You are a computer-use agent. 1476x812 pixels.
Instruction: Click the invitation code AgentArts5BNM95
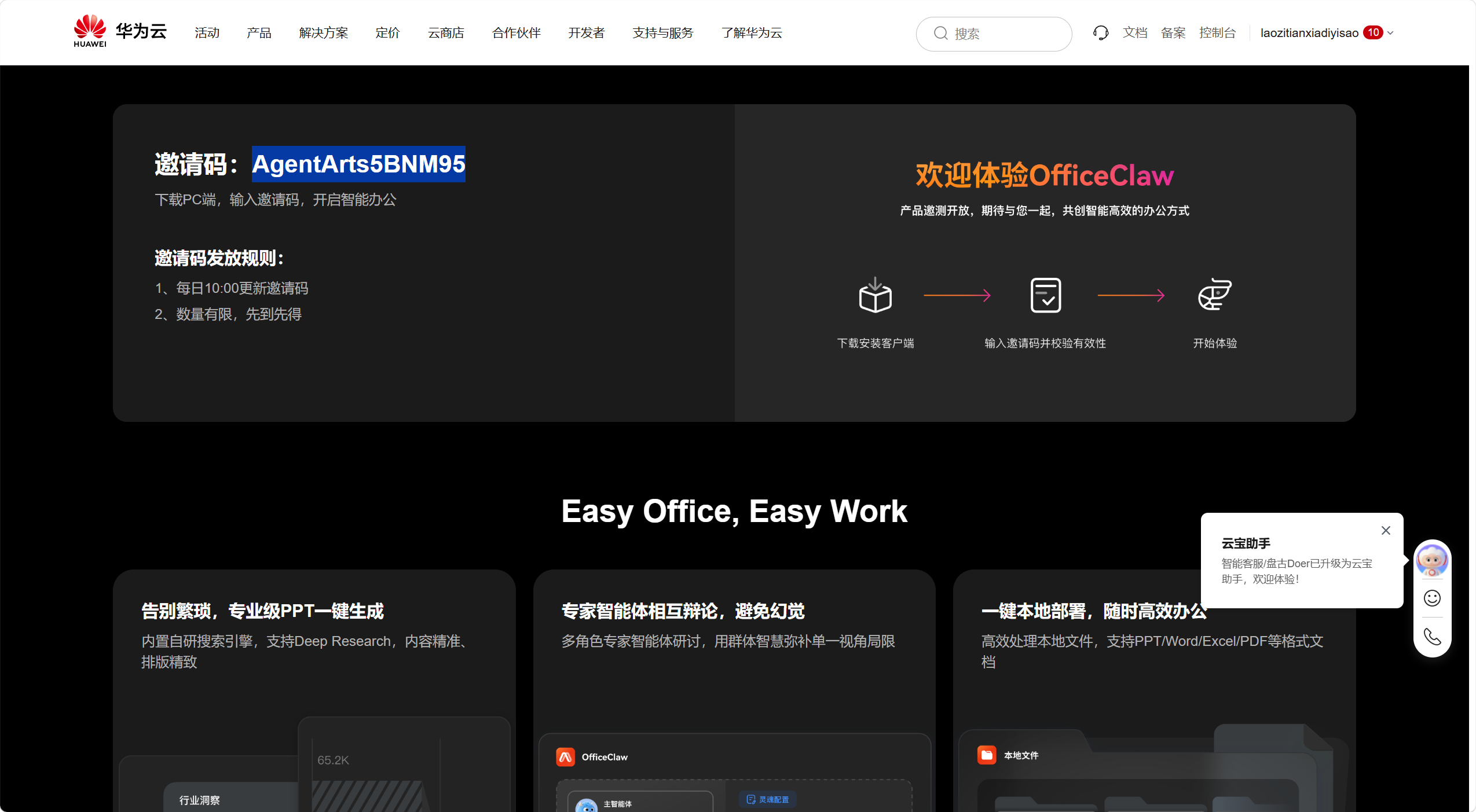coord(358,164)
